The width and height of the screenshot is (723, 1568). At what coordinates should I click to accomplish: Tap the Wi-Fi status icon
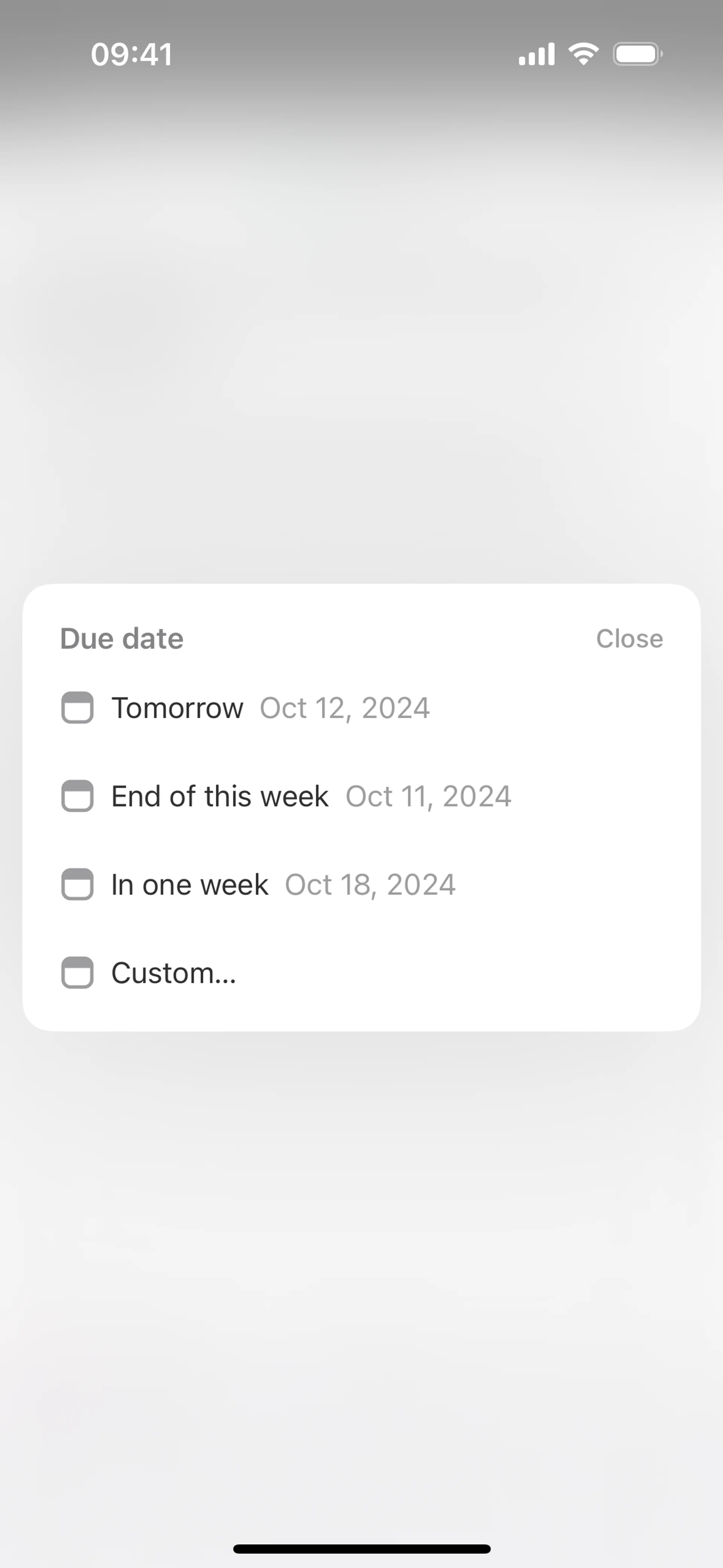point(584,54)
